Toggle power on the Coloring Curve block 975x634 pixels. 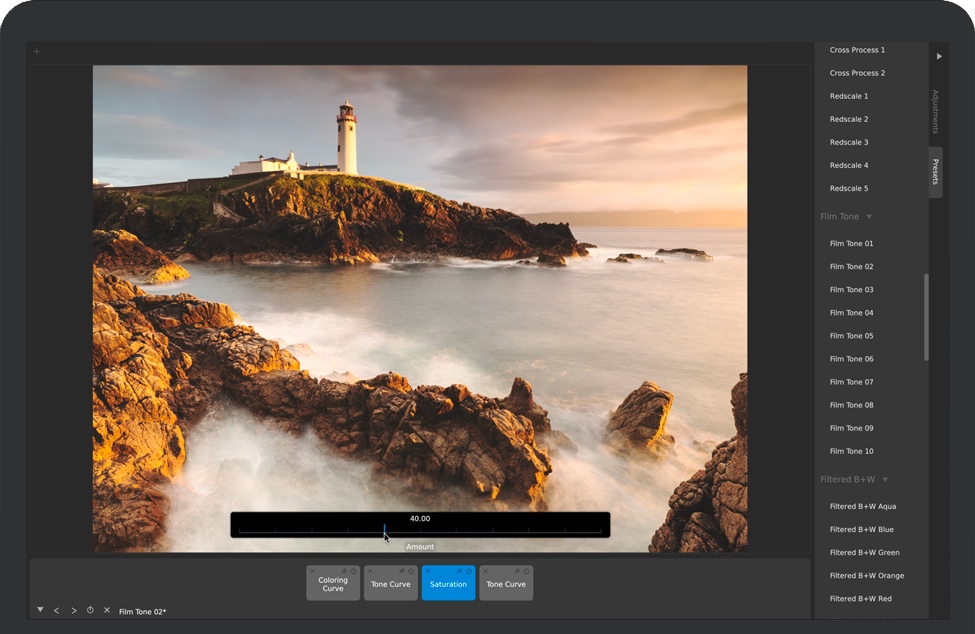point(354,571)
